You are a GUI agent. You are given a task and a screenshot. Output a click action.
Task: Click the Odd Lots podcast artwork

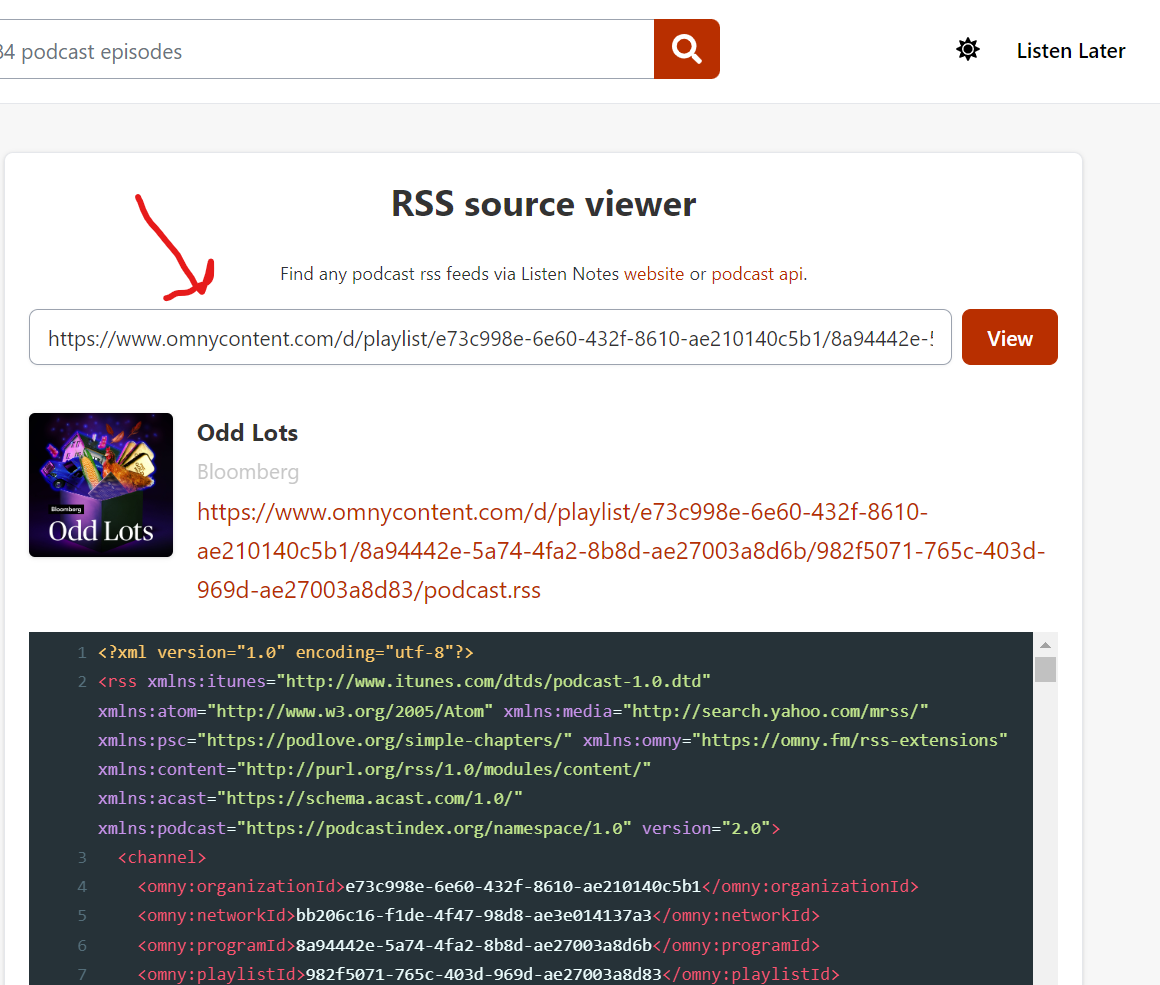tap(101, 485)
